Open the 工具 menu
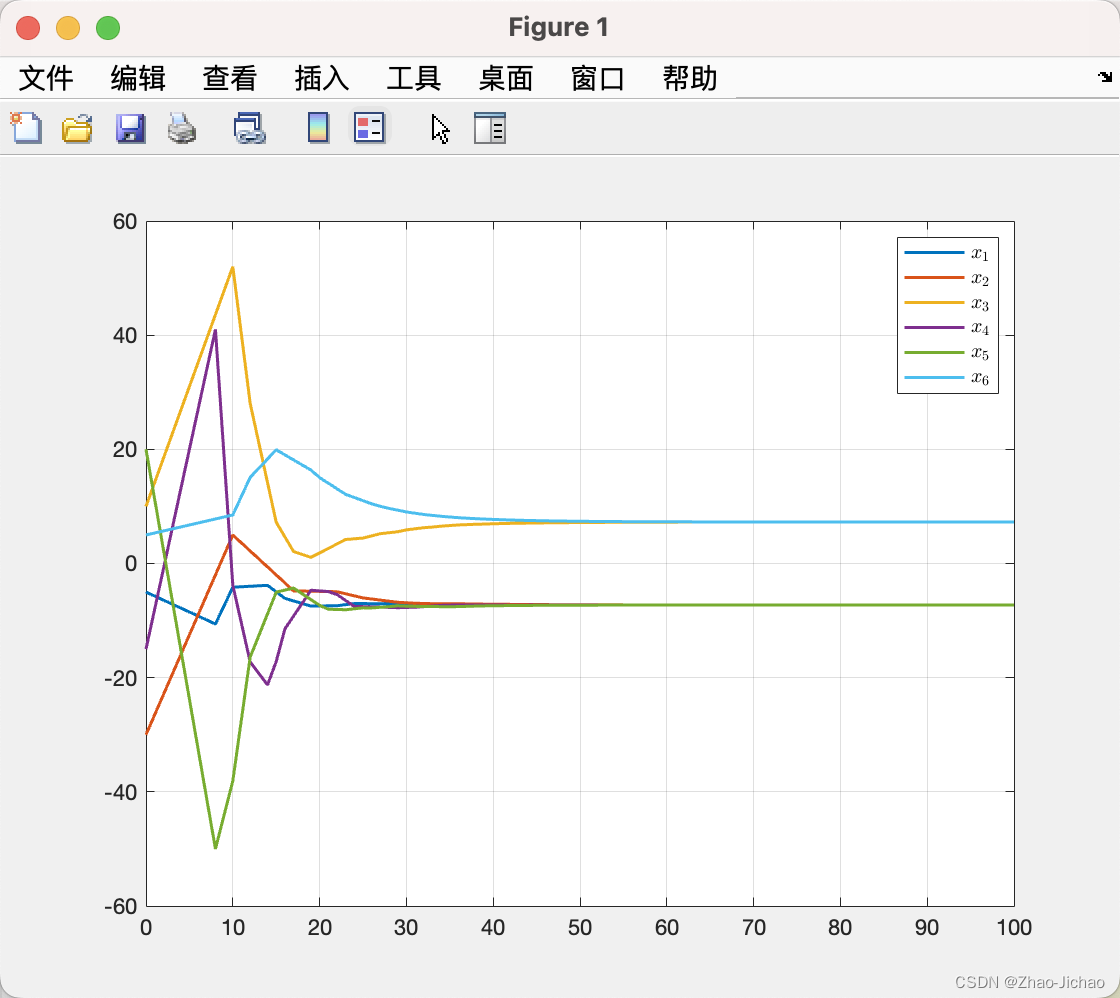Viewport: 1120px width, 998px height. 414,78
